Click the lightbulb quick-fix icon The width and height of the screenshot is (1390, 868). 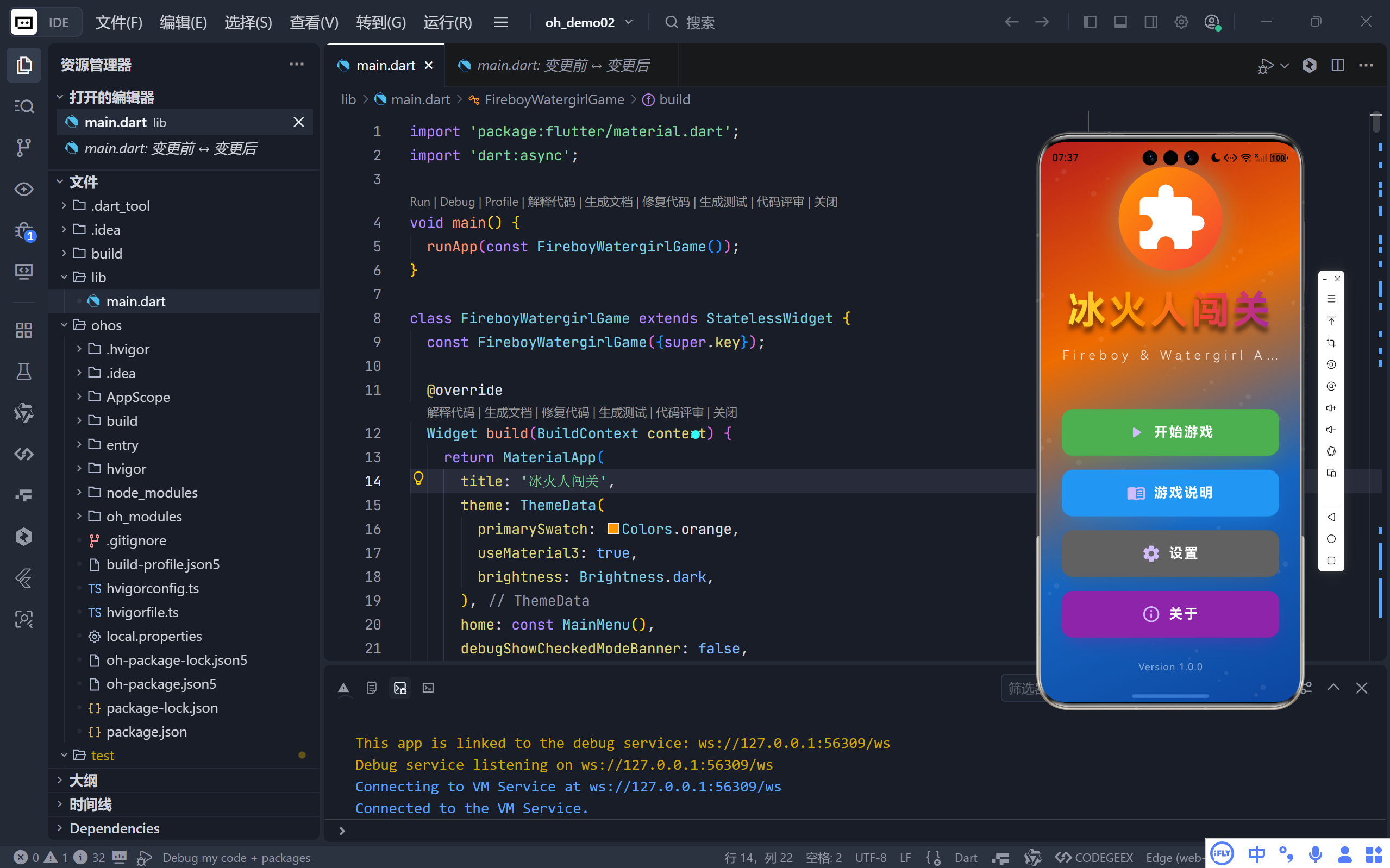(418, 478)
